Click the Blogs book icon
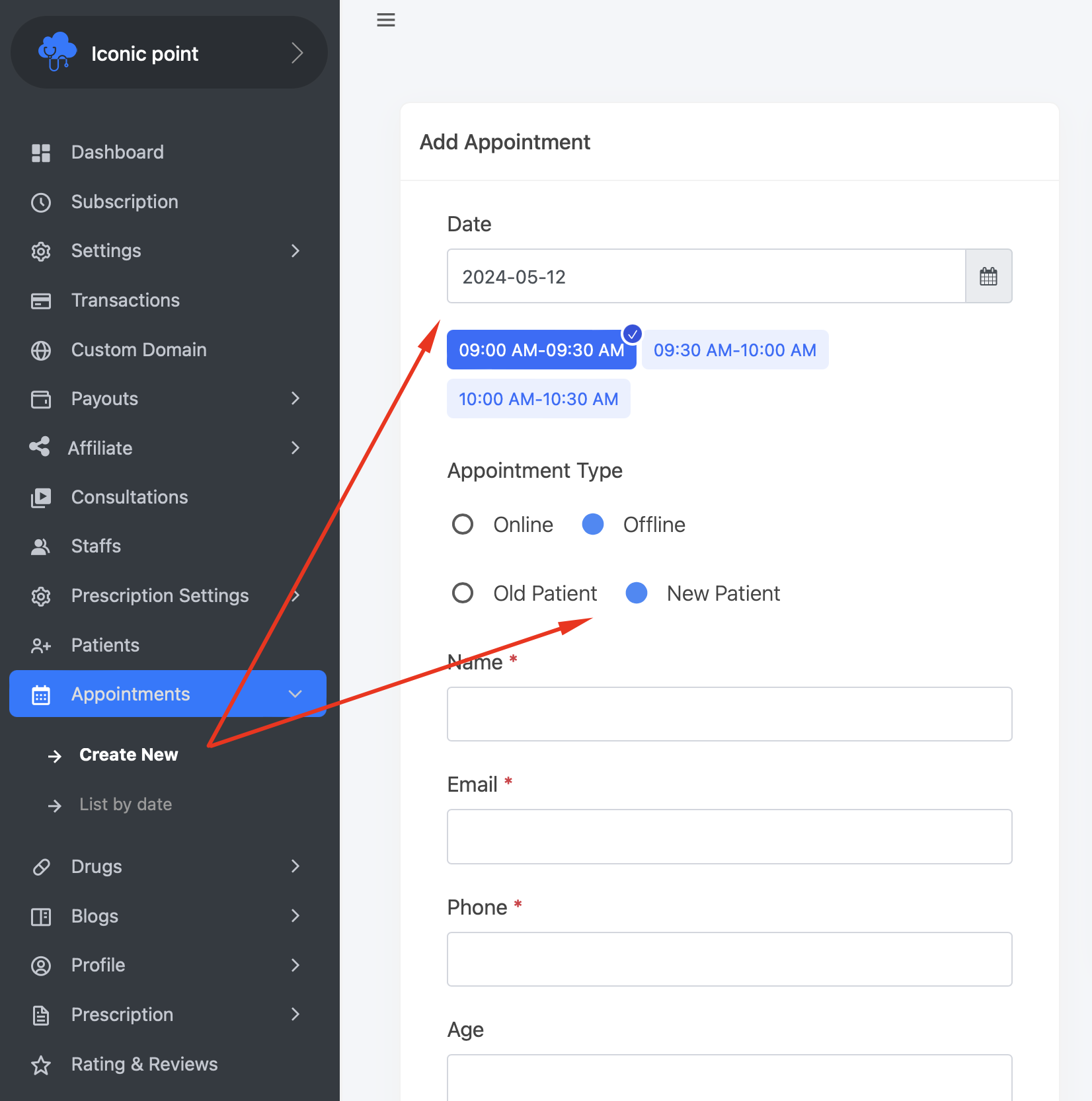The image size is (1092, 1101). click(41, 917)
